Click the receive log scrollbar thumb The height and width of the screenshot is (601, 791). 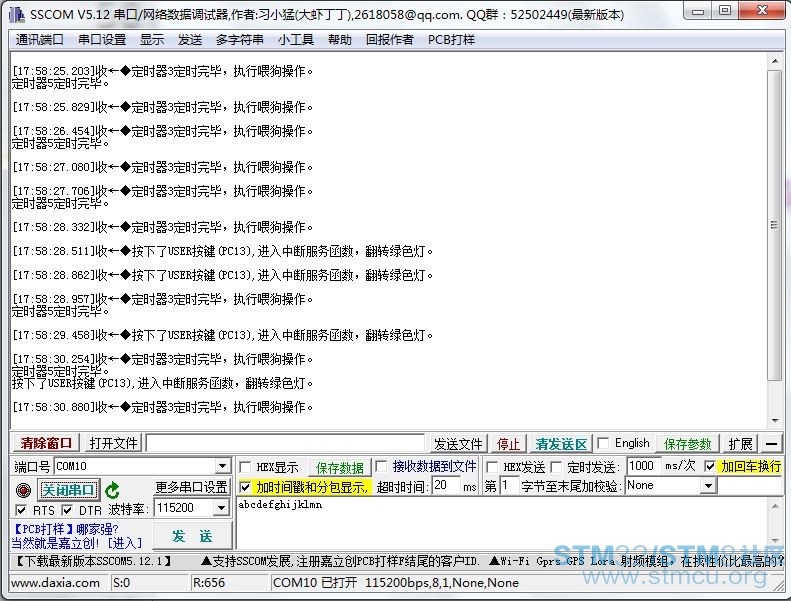click(774, 226)
